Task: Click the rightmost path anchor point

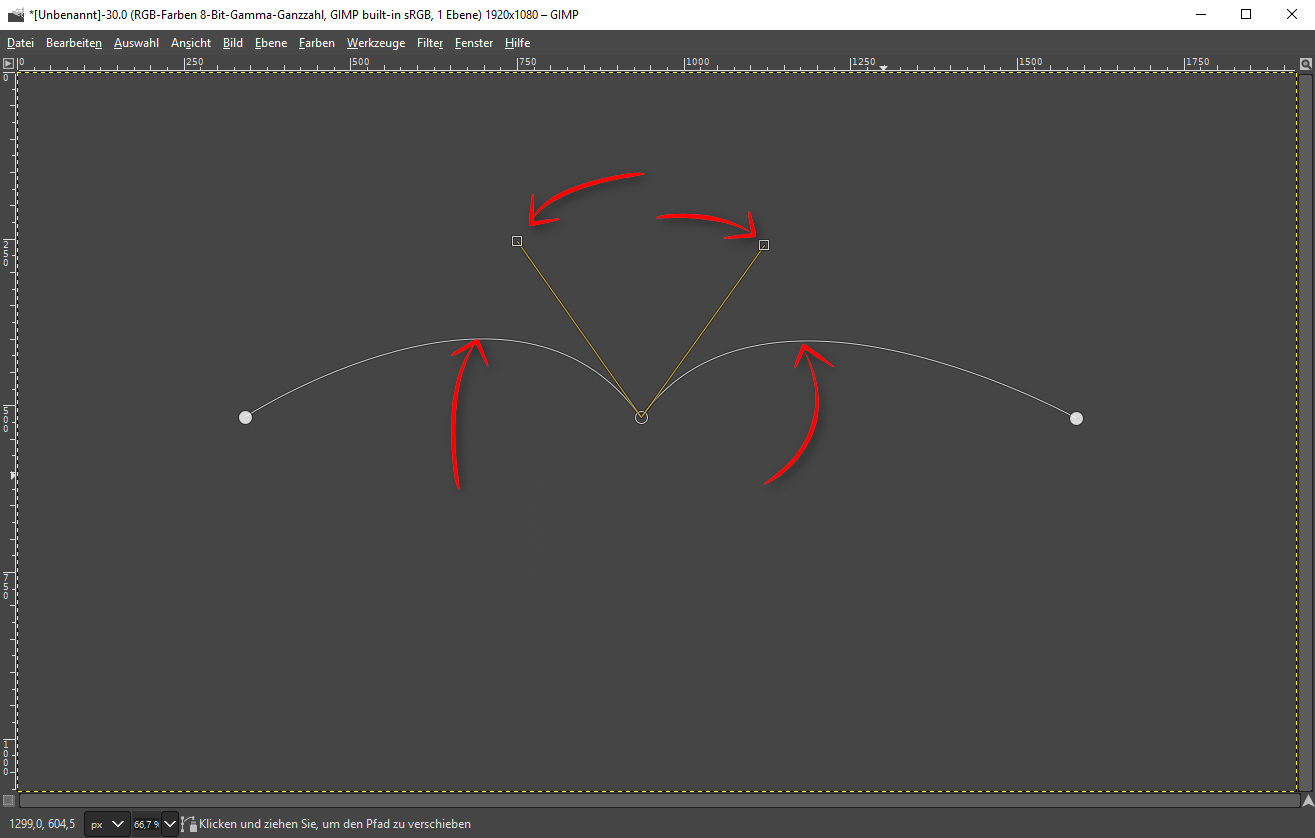Action: [1076, 418]
